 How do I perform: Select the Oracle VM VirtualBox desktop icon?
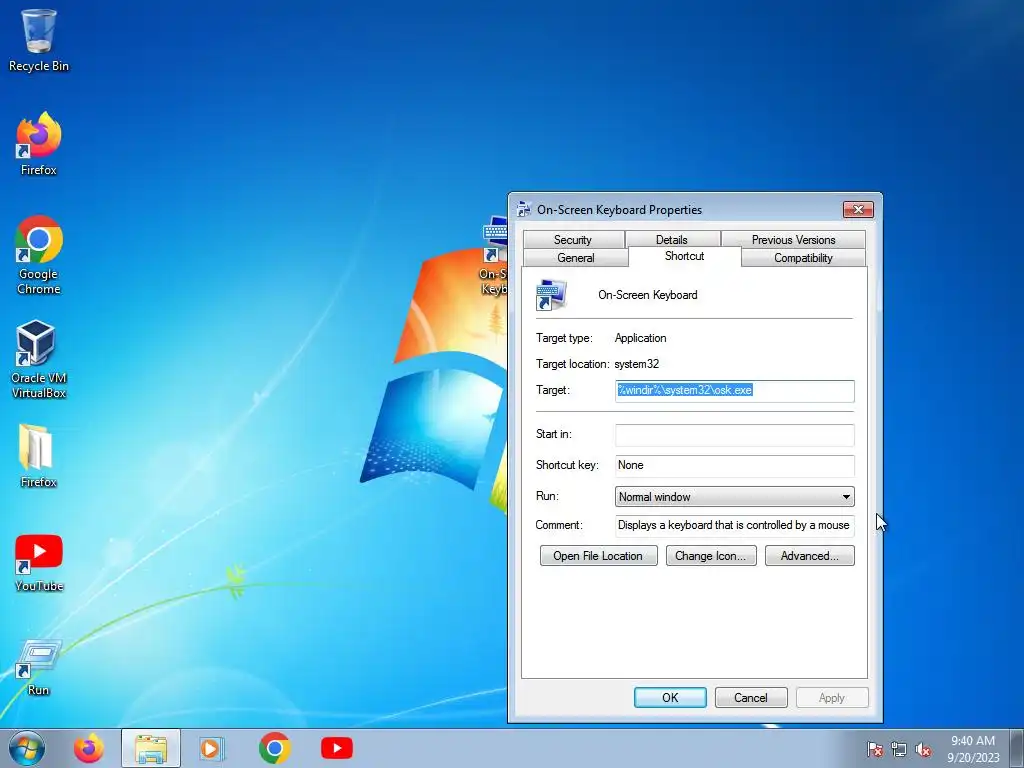[x=39, y=359]
